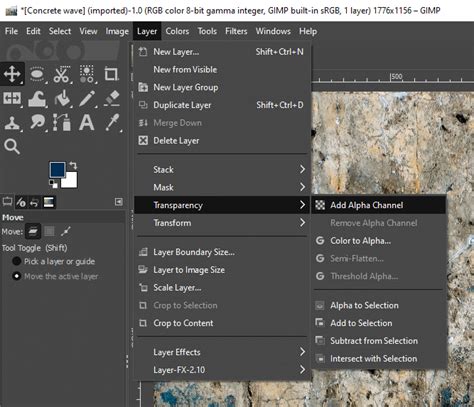The image size is (474, 407).
Task: Click Intersect with Selection
Action: pyautogui.click(x=379, y=359)
